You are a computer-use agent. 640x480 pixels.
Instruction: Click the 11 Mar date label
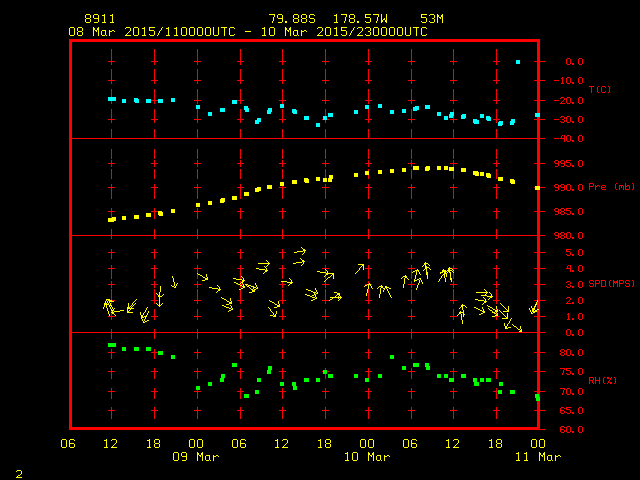click(x=538, y=457)
